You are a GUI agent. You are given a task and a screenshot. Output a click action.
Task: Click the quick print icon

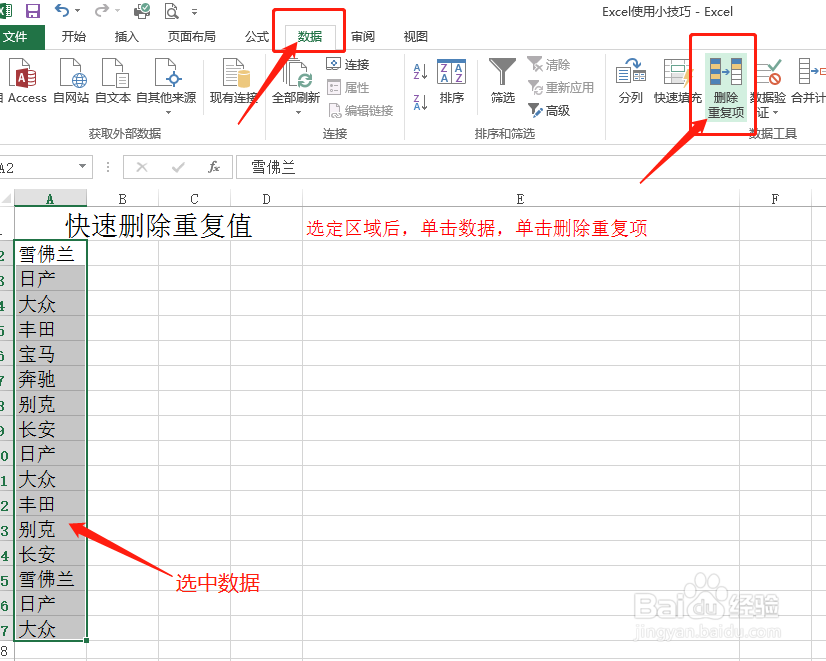click(142, 11)
